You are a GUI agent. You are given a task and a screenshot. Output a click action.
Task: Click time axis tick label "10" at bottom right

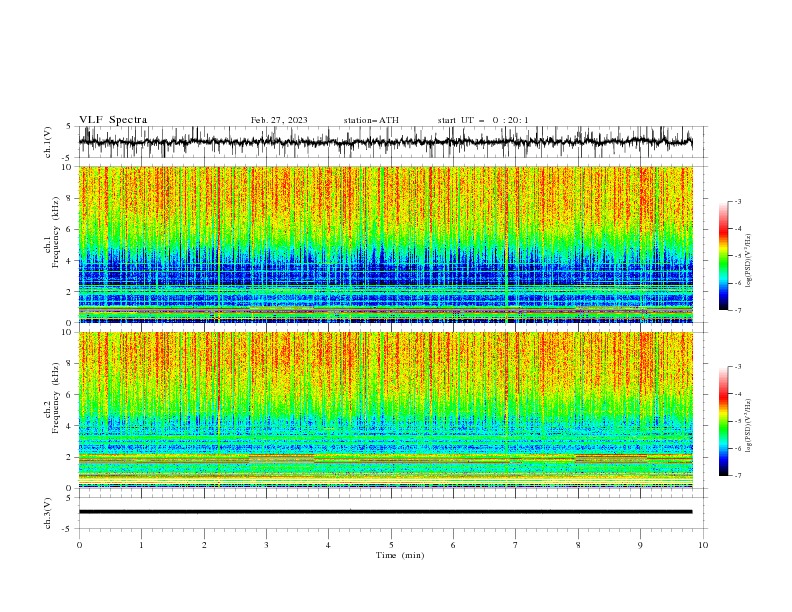pos(703,545)
